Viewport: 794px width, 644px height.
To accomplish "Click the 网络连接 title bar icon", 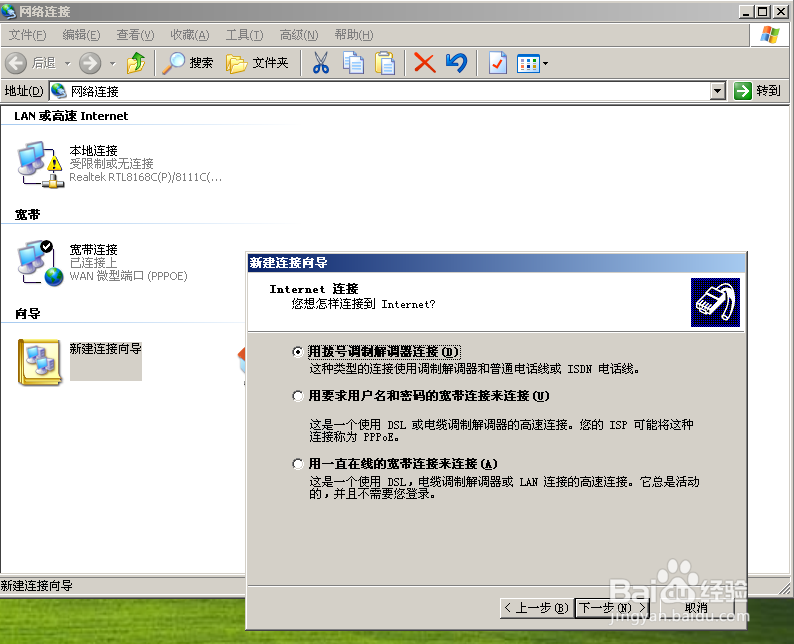I will [x=9, y=11].
